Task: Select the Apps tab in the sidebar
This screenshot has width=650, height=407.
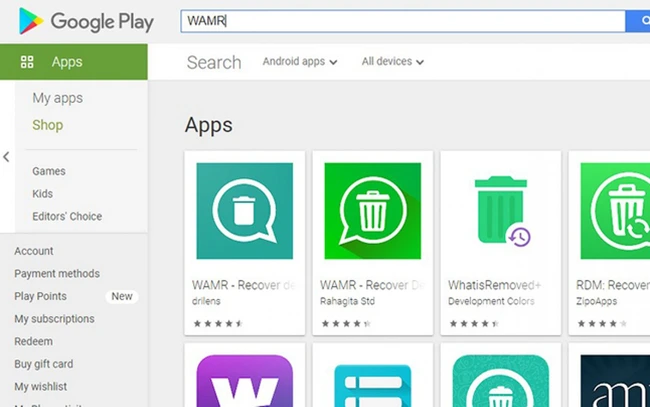Action: tap(74, 62)
